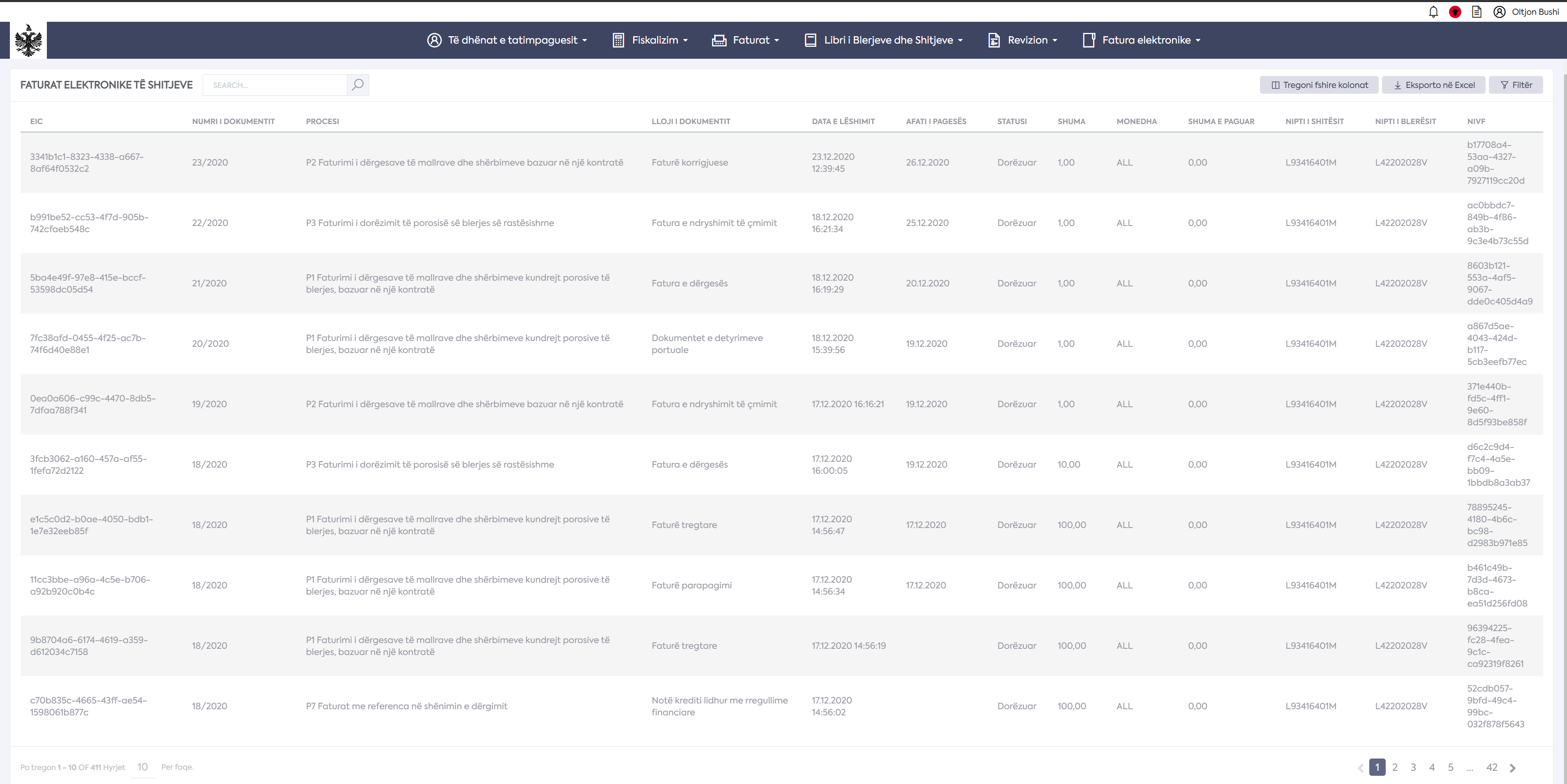Run search with the magnifying glass icon
This screenshot has height=784, width=1567.
tap(358, 85)
